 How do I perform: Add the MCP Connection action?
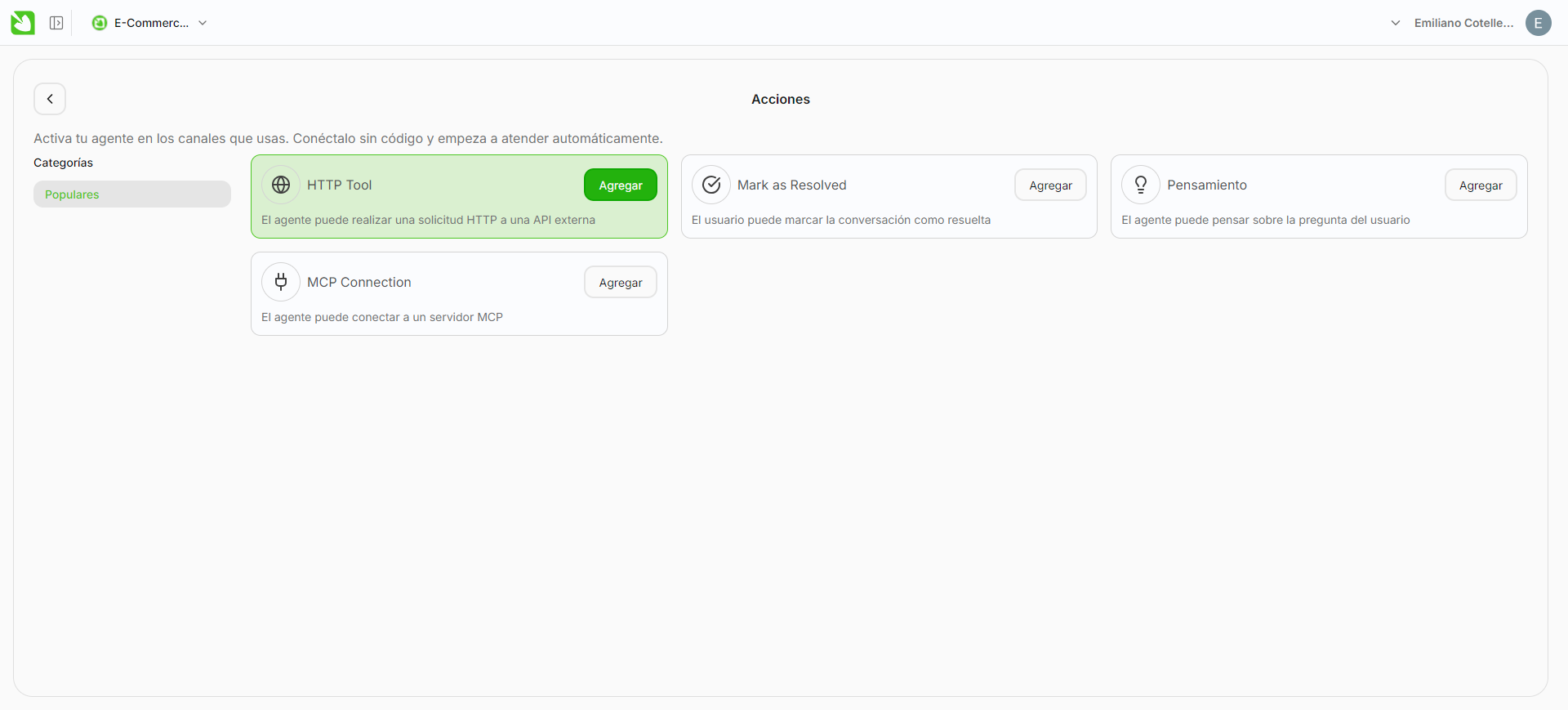coord(621,283)
